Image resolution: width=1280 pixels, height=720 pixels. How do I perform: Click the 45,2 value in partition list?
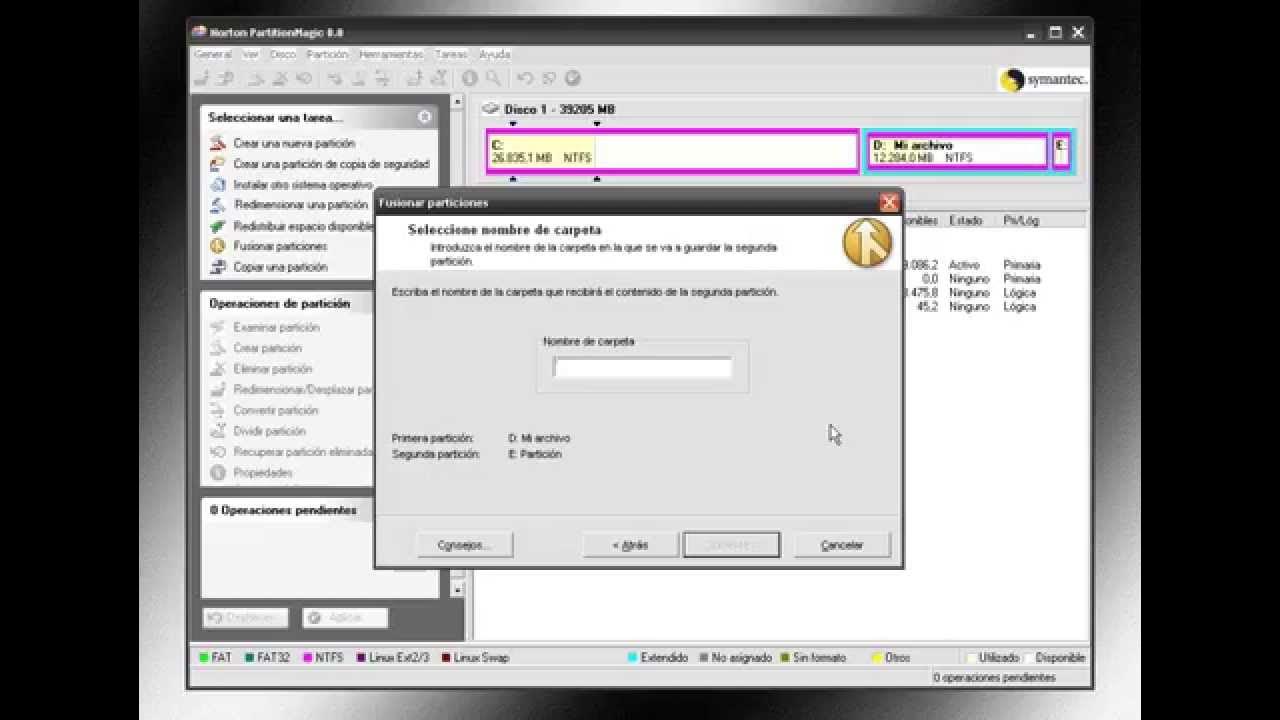tap(928, 307)
